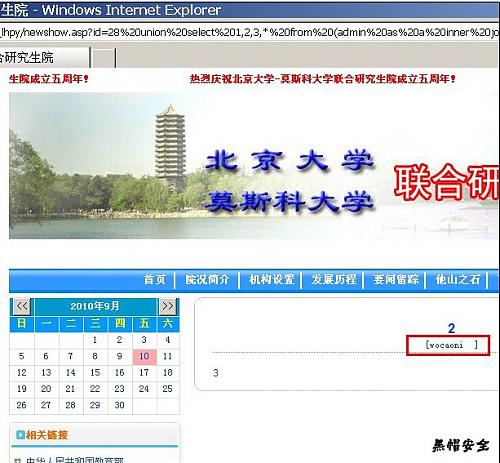Select calendar day 28
The width and height of the screenshot is (500, 463).
(x=71, y=405)
